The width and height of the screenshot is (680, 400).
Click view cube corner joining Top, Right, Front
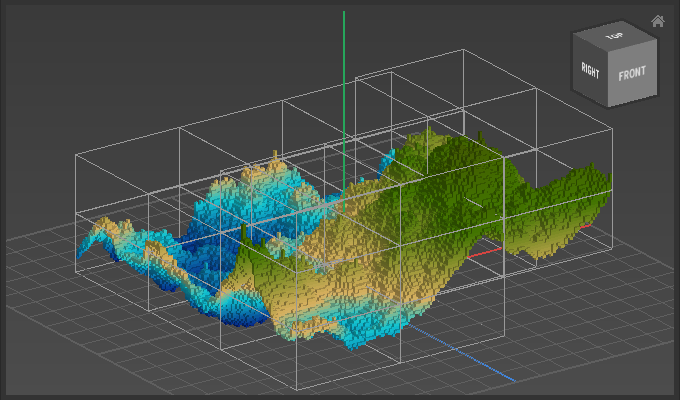pos(608,53)
